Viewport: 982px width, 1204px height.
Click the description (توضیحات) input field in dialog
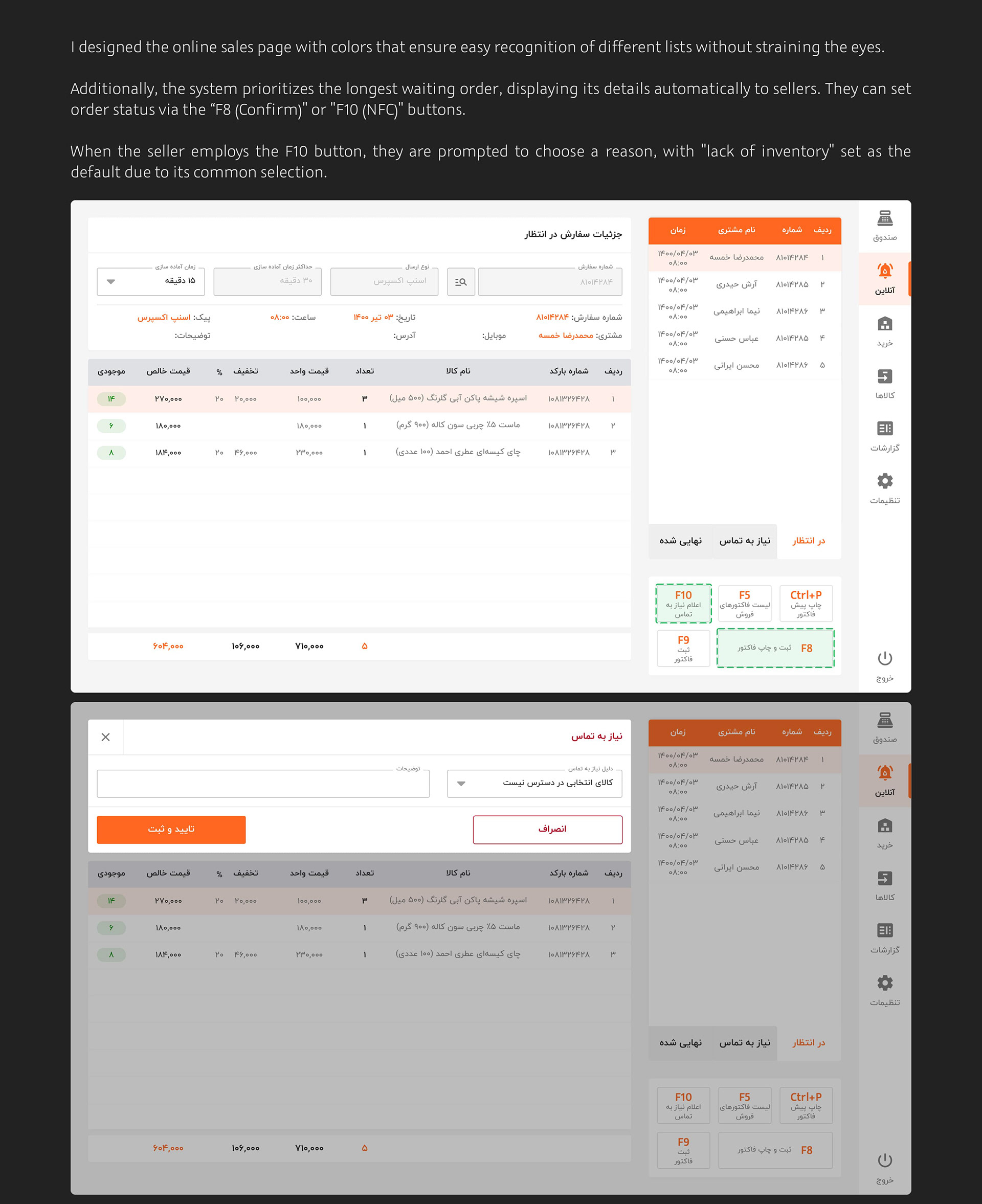coord(263,784)
